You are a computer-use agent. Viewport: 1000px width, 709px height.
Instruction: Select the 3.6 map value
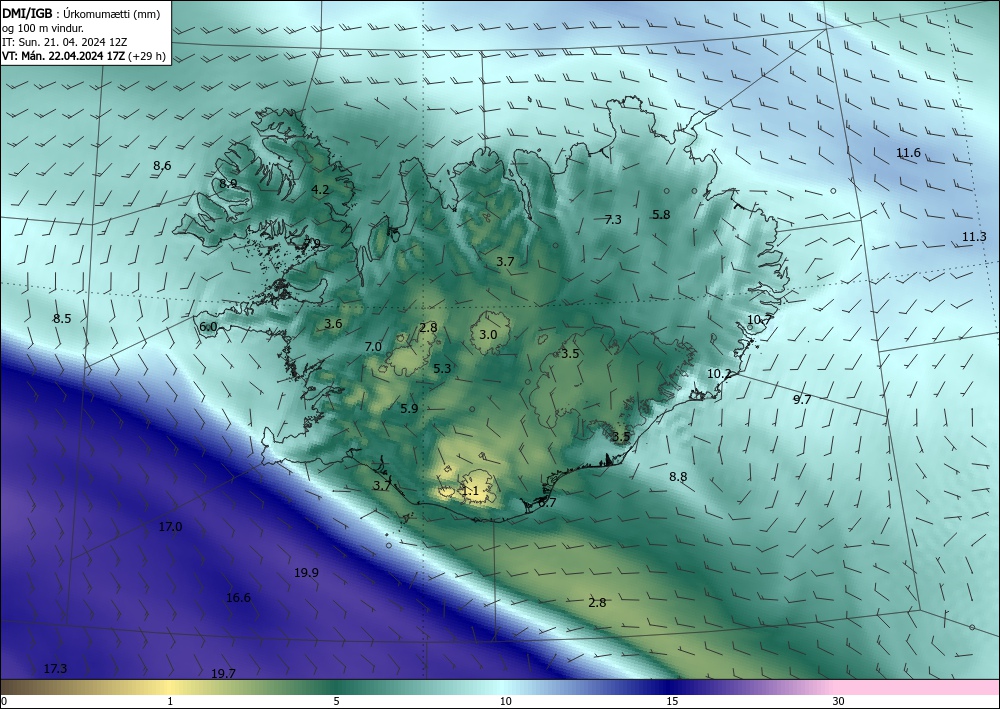pos(333,324)
